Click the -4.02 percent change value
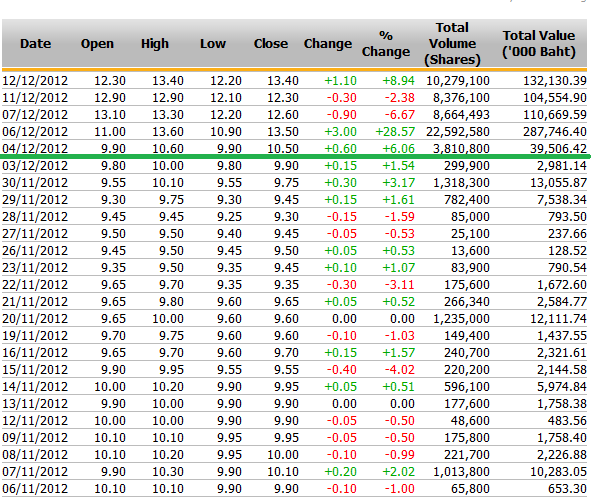 click(400, 370)
